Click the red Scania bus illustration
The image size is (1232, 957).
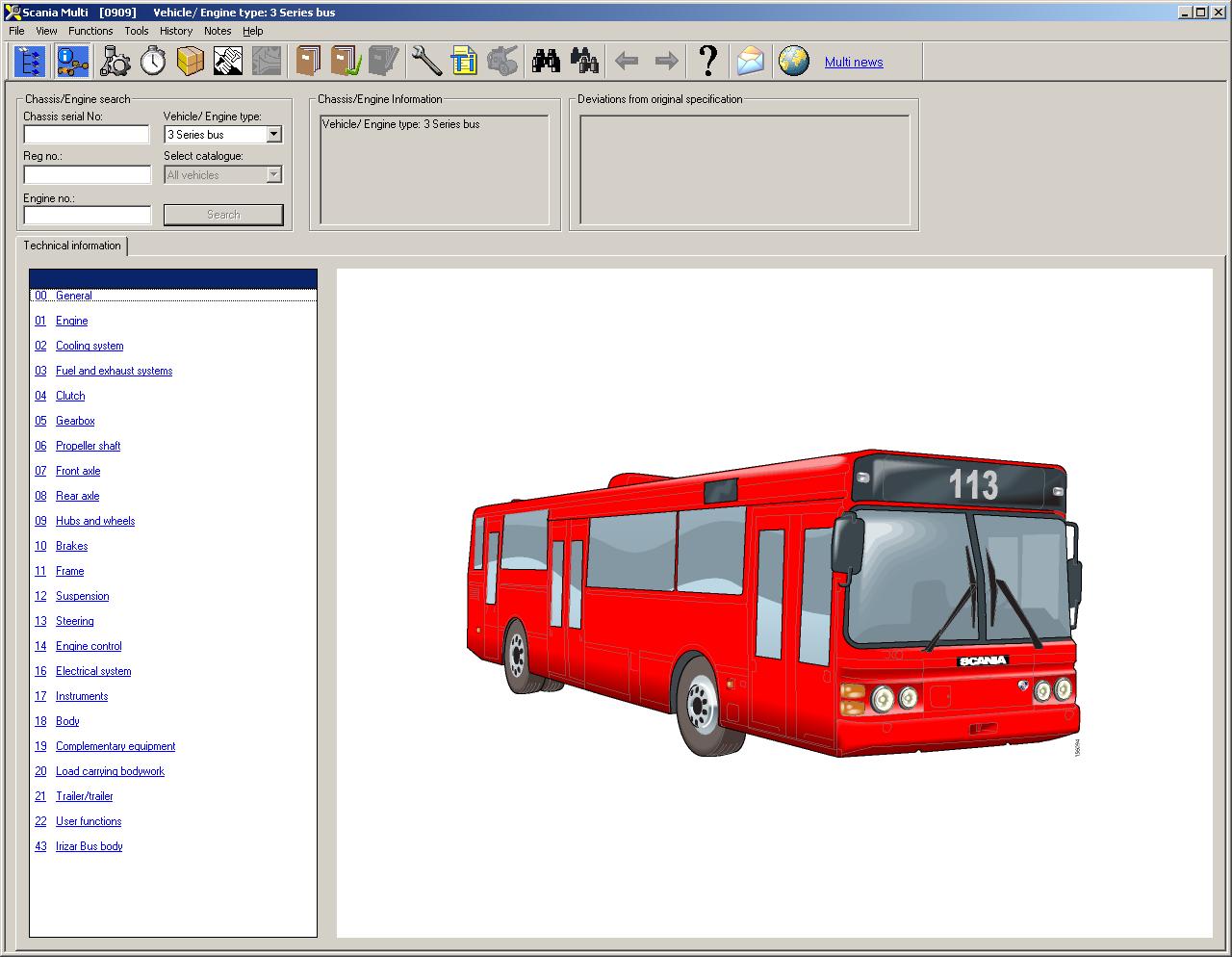(774, 602)
